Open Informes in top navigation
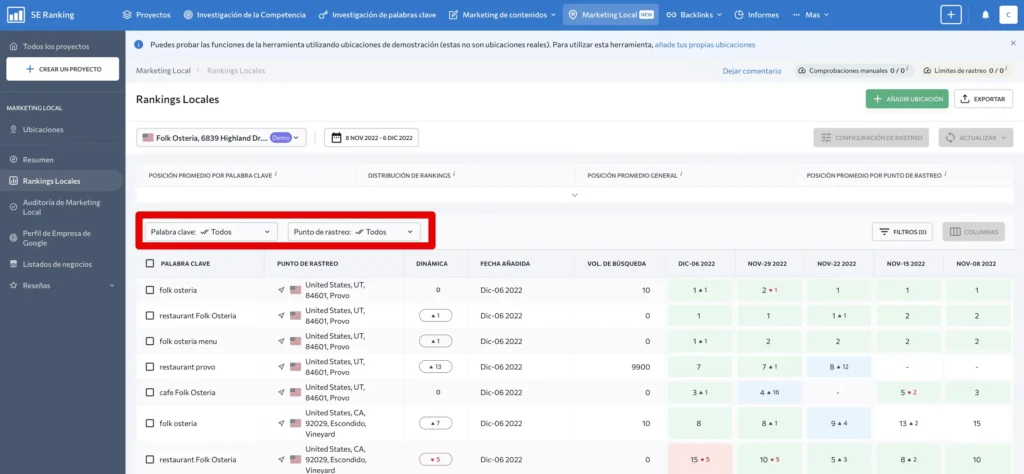 click(756, 14)
